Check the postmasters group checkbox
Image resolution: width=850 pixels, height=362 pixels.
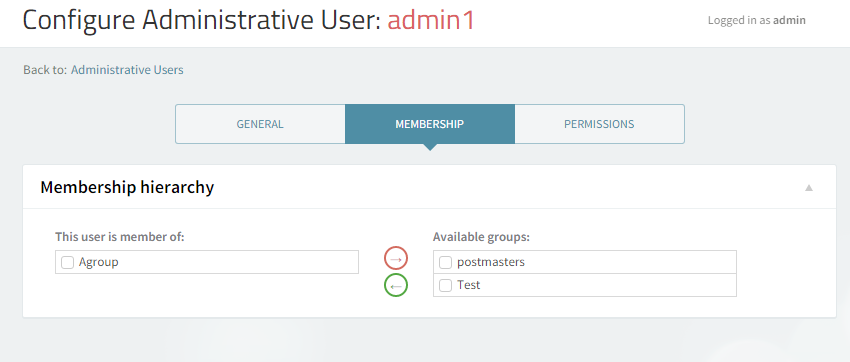pos(445,262)
